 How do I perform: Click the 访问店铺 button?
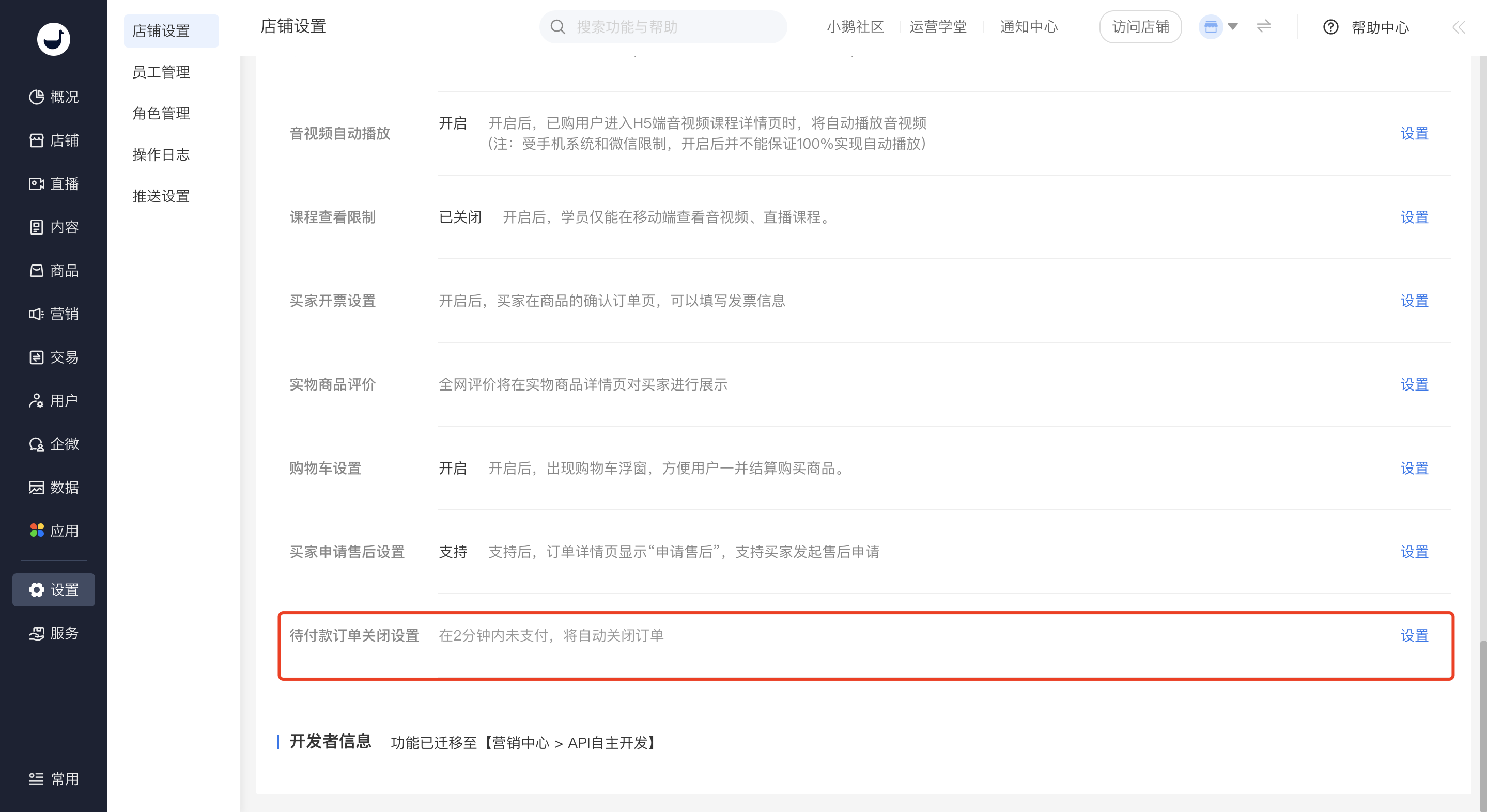click(x=1140, y=26)
